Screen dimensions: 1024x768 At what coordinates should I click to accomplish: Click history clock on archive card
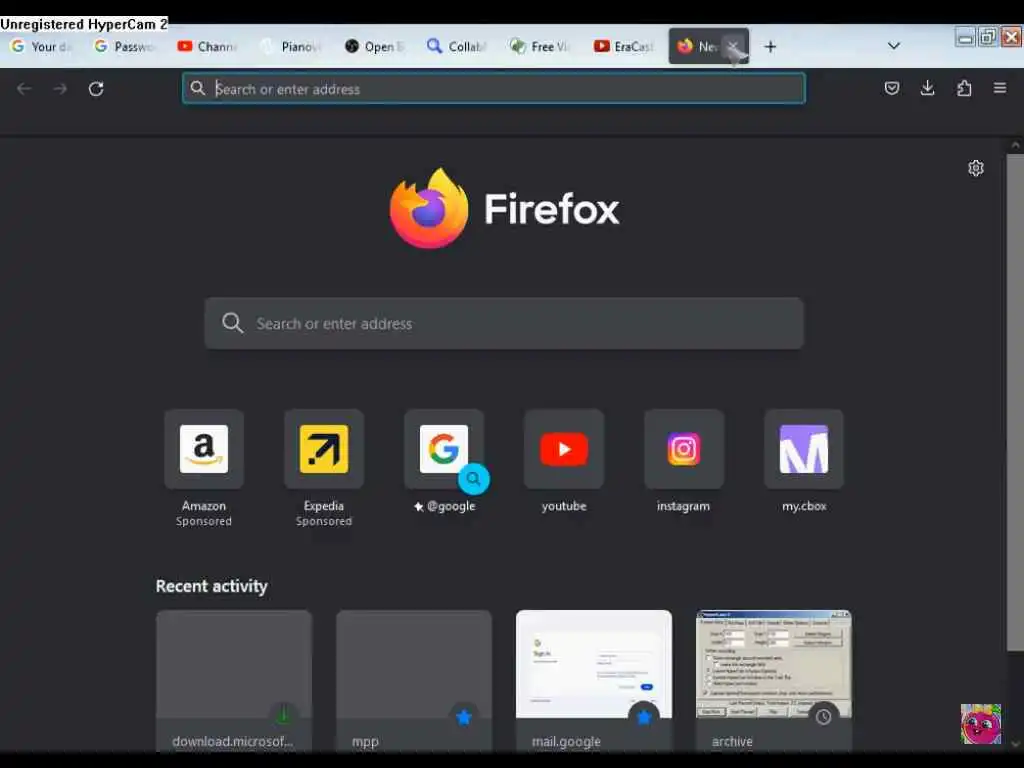(824, 717)
